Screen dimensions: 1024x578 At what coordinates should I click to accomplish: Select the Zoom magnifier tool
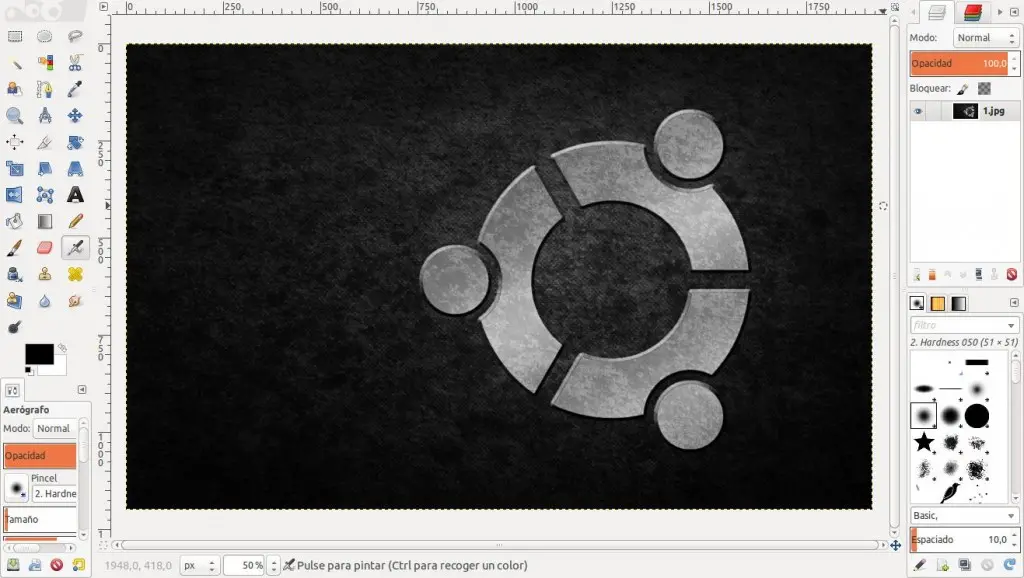(14, 116)
